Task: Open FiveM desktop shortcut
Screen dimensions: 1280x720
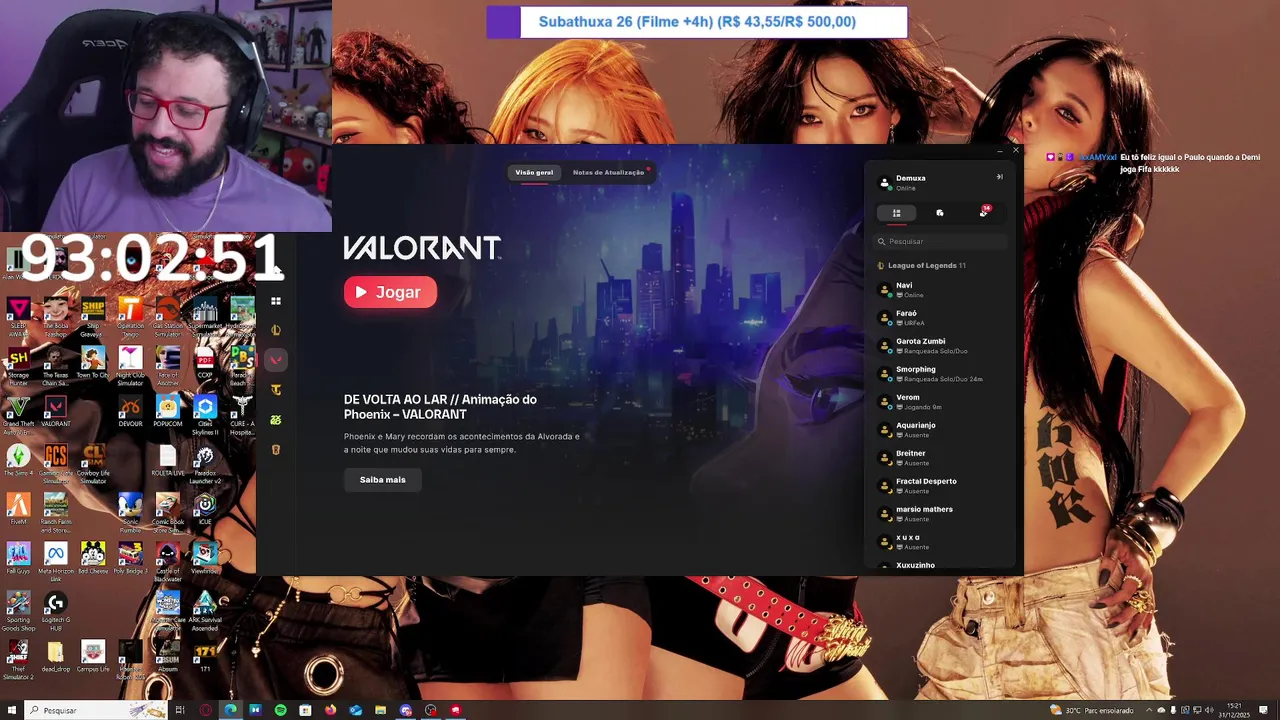Action: [x=18, y=510]
